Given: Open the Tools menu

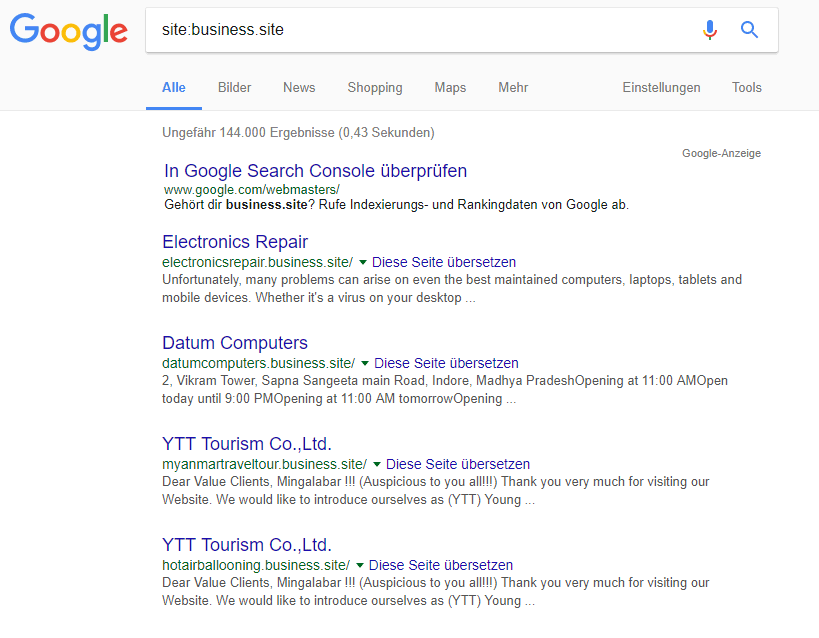Looking at the screenshot, I should pyautogui.click(x=746, y=87).
